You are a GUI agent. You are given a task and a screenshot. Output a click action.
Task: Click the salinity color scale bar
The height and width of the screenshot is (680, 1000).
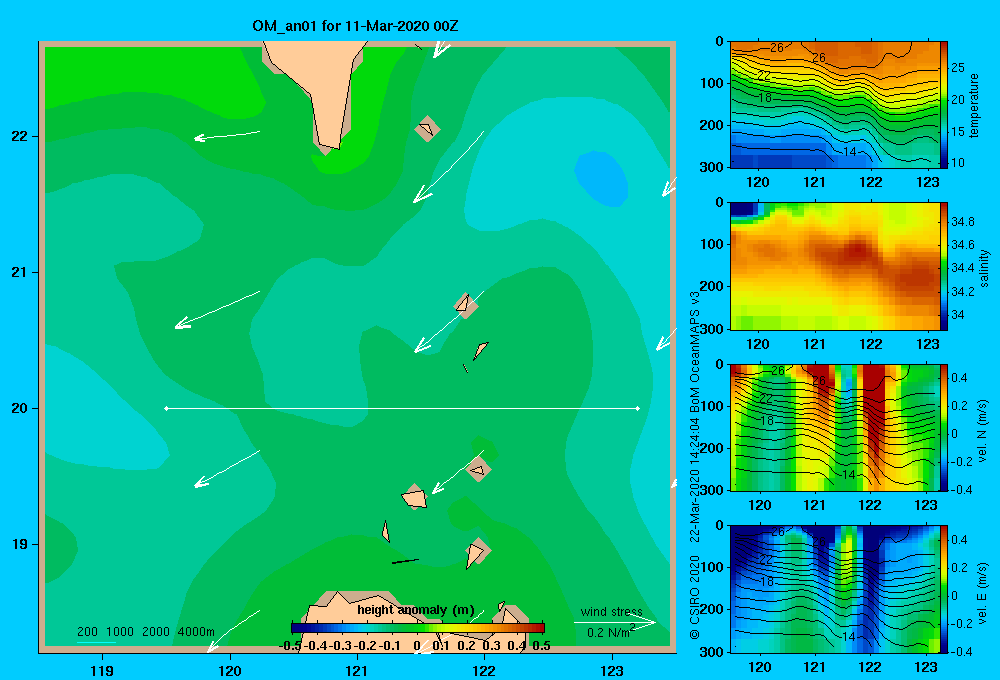[x=944, y=266]
